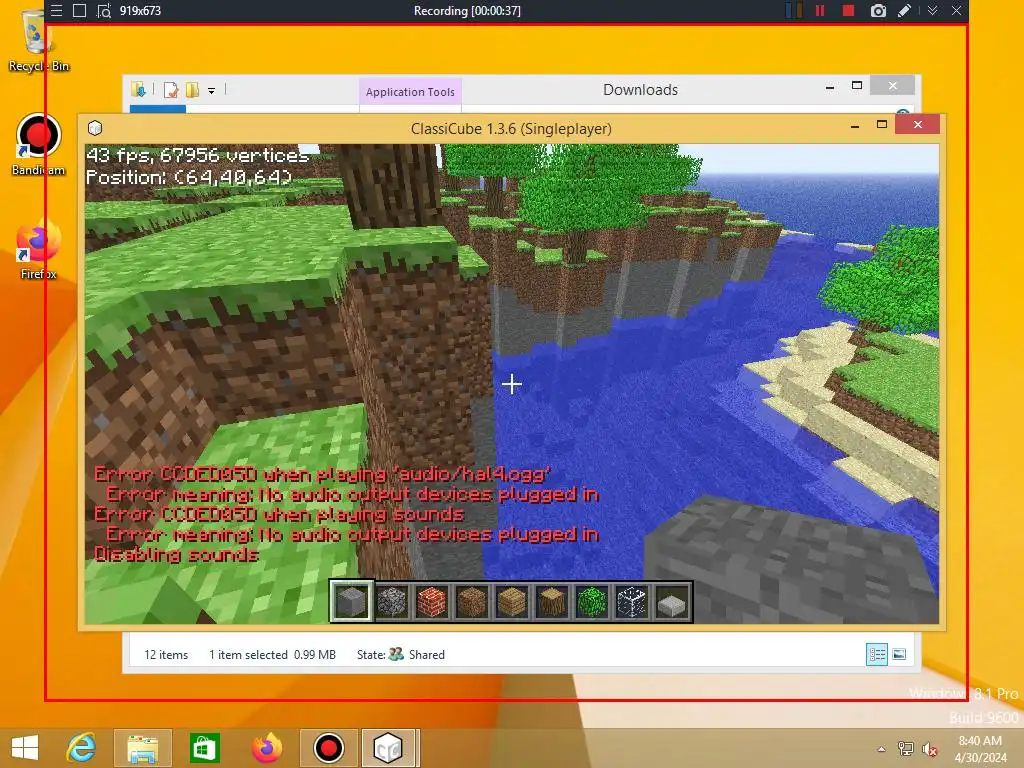This screenshot has width=1024, height=768.
Task: Maximize the ClassiCube window
Action: pyautogui.click(x=882, y=125)
